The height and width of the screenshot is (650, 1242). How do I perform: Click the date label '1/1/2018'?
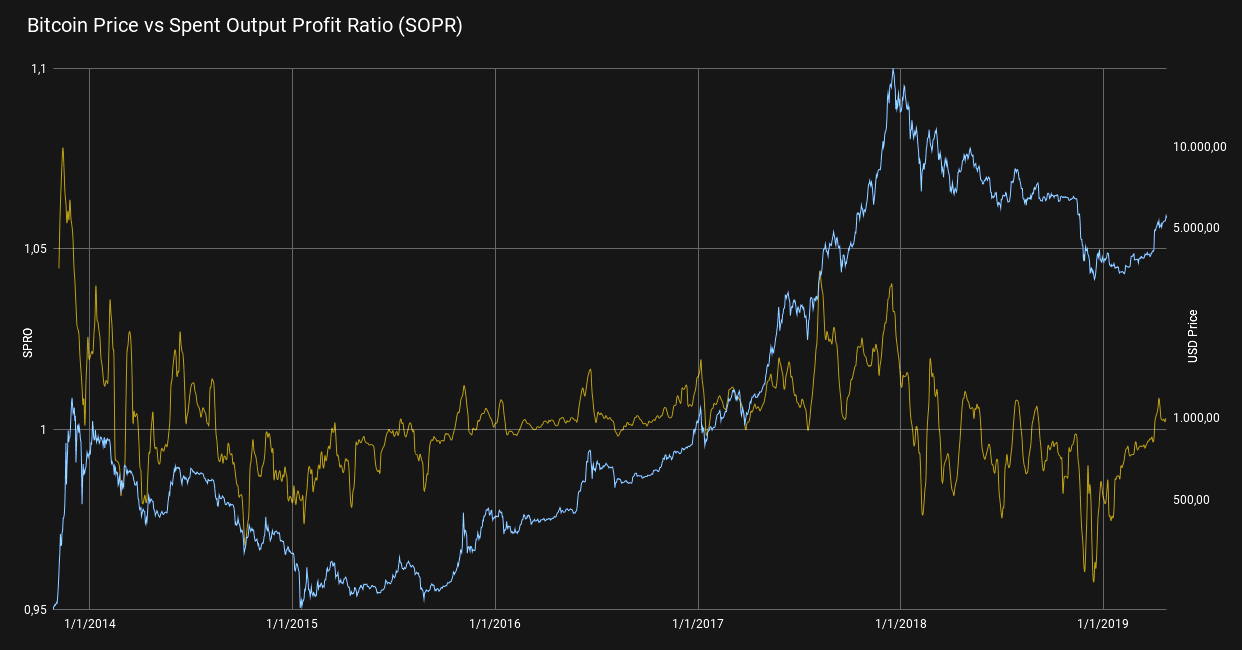pos(900,625)
